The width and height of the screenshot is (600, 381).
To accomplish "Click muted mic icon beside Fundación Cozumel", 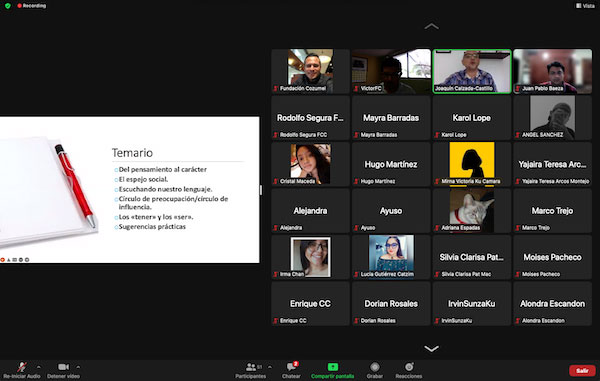I will click(276, 88).
